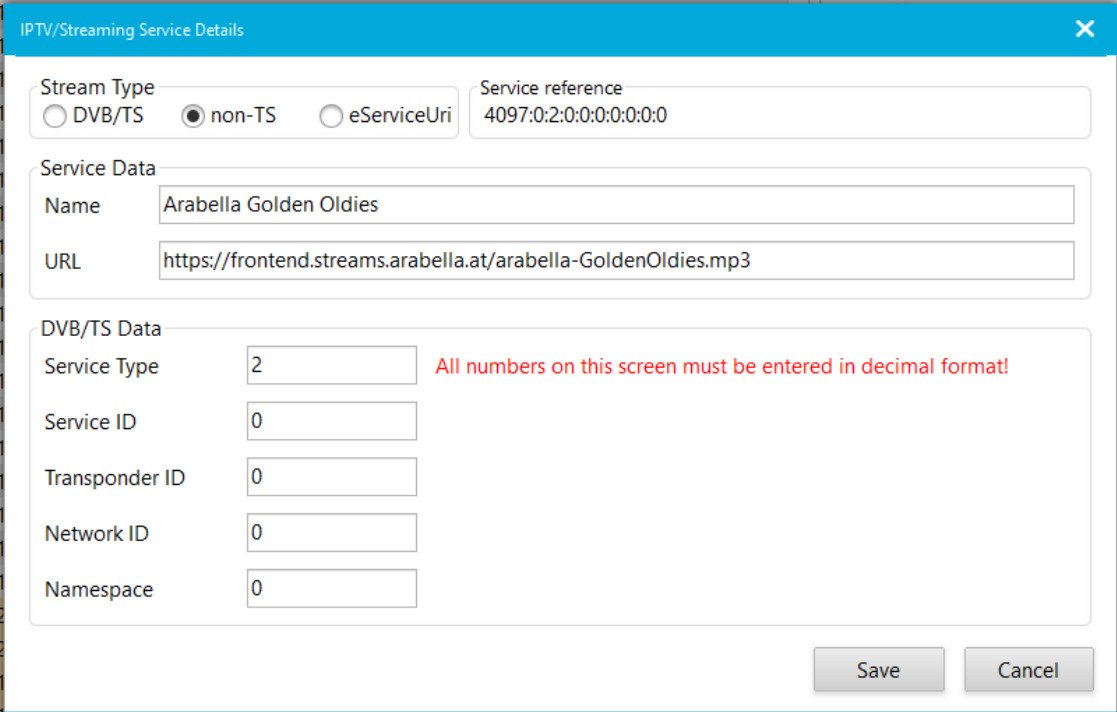Click the DVB/TS Data group heading
1117x712 pixels.
tap(100, 328)
